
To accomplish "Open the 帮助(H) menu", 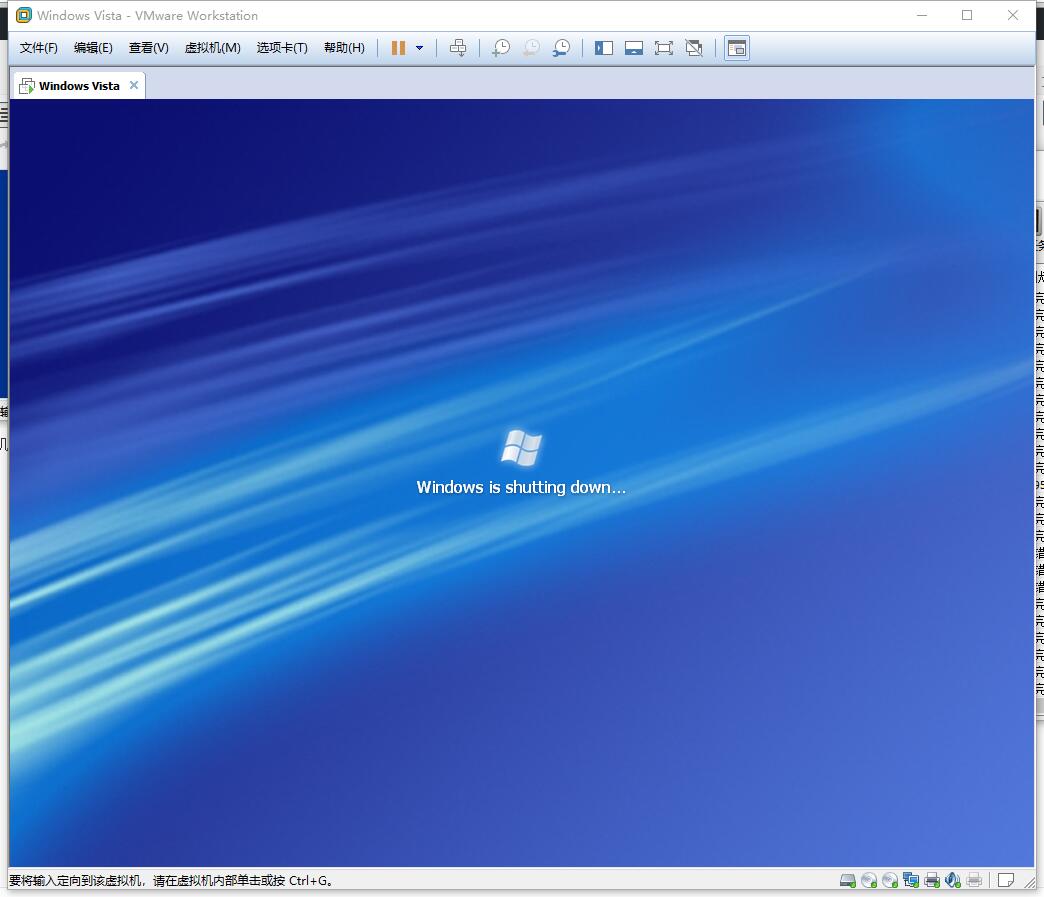I will coord(344,48).
